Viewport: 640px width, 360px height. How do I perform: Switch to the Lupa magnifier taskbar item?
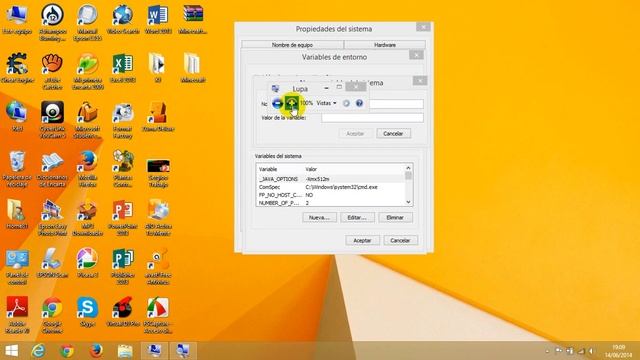pos(183,351)
